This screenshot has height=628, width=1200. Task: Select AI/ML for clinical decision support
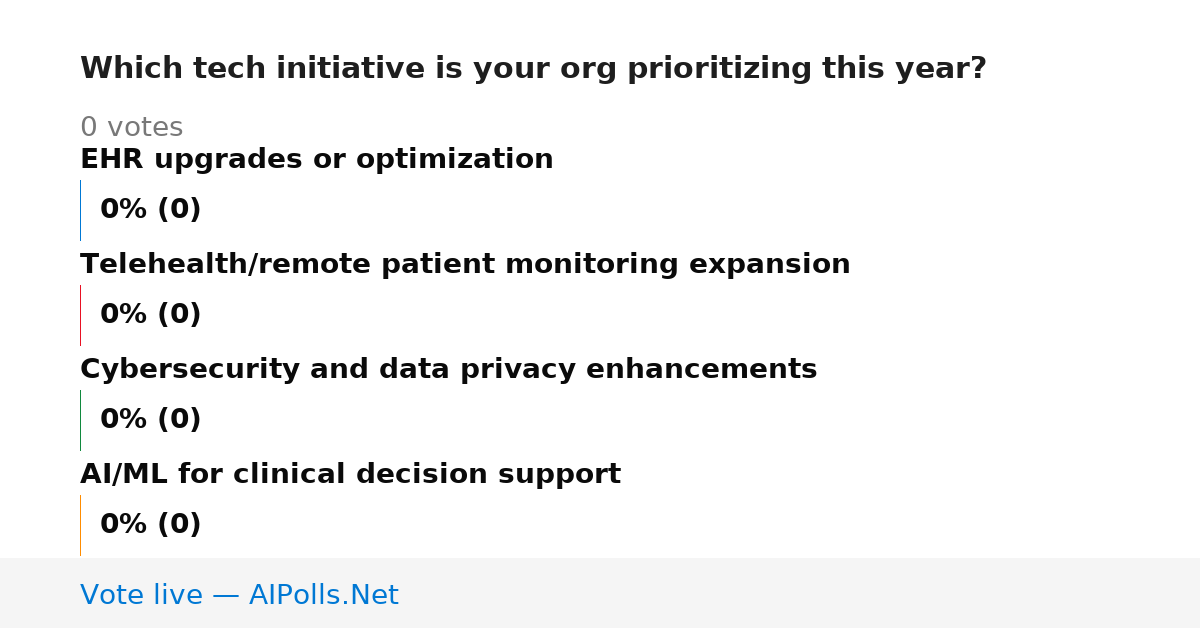click(x=350, y=475)
